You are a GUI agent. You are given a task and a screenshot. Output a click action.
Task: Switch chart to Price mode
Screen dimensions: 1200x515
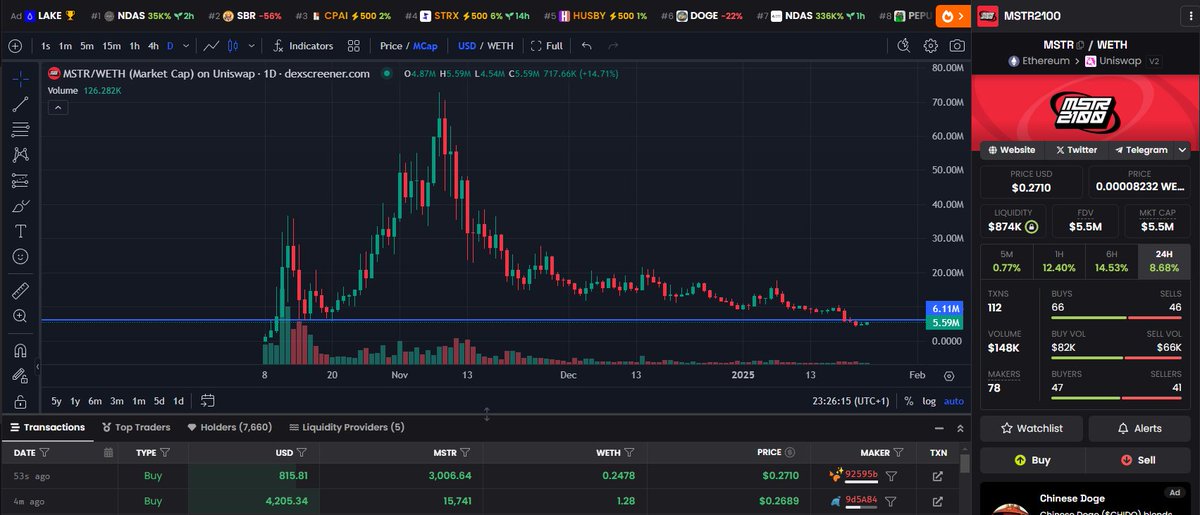coord(391,46)
